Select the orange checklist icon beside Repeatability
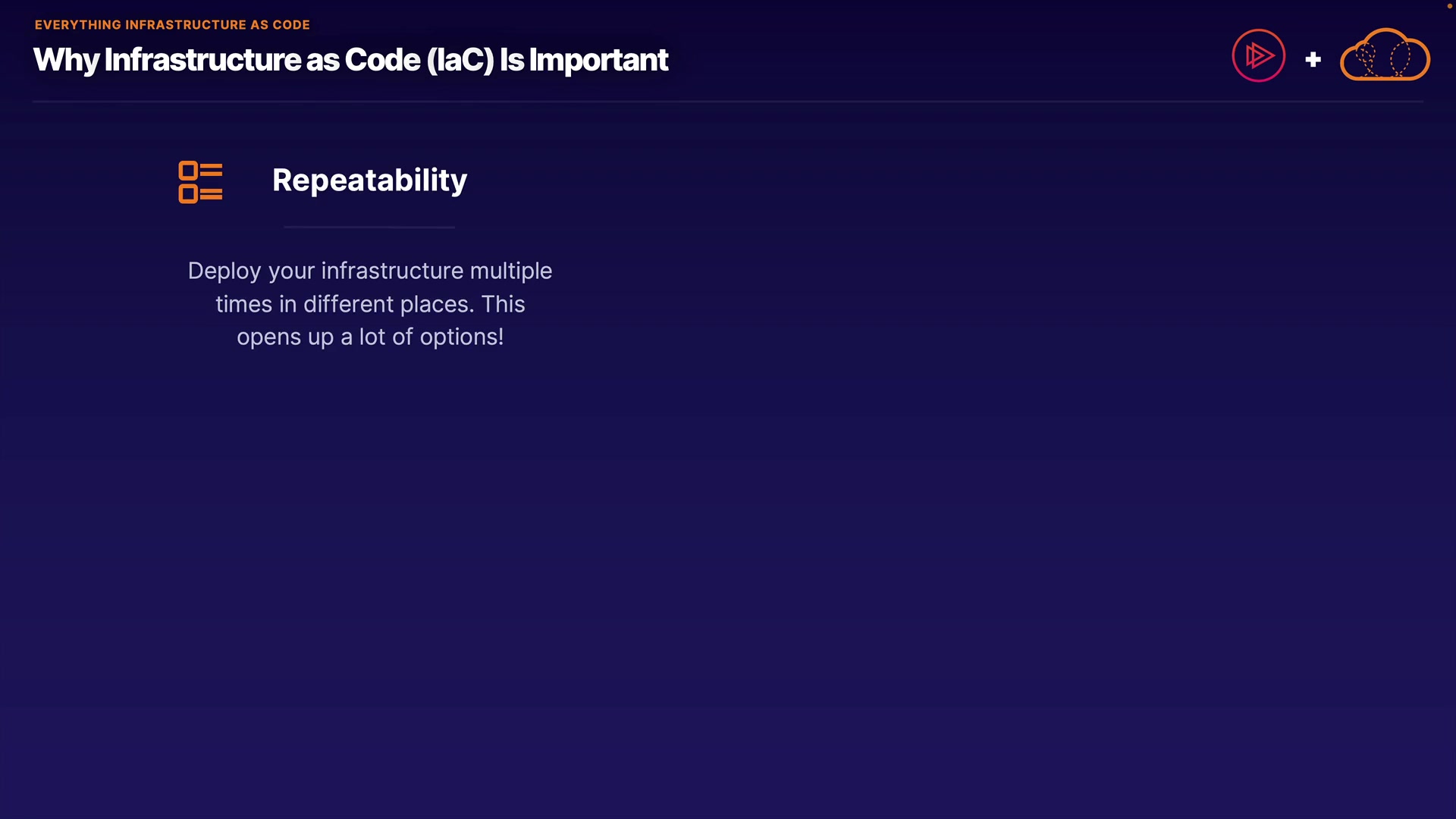The image size is (1456, 819). pos(200,182)
